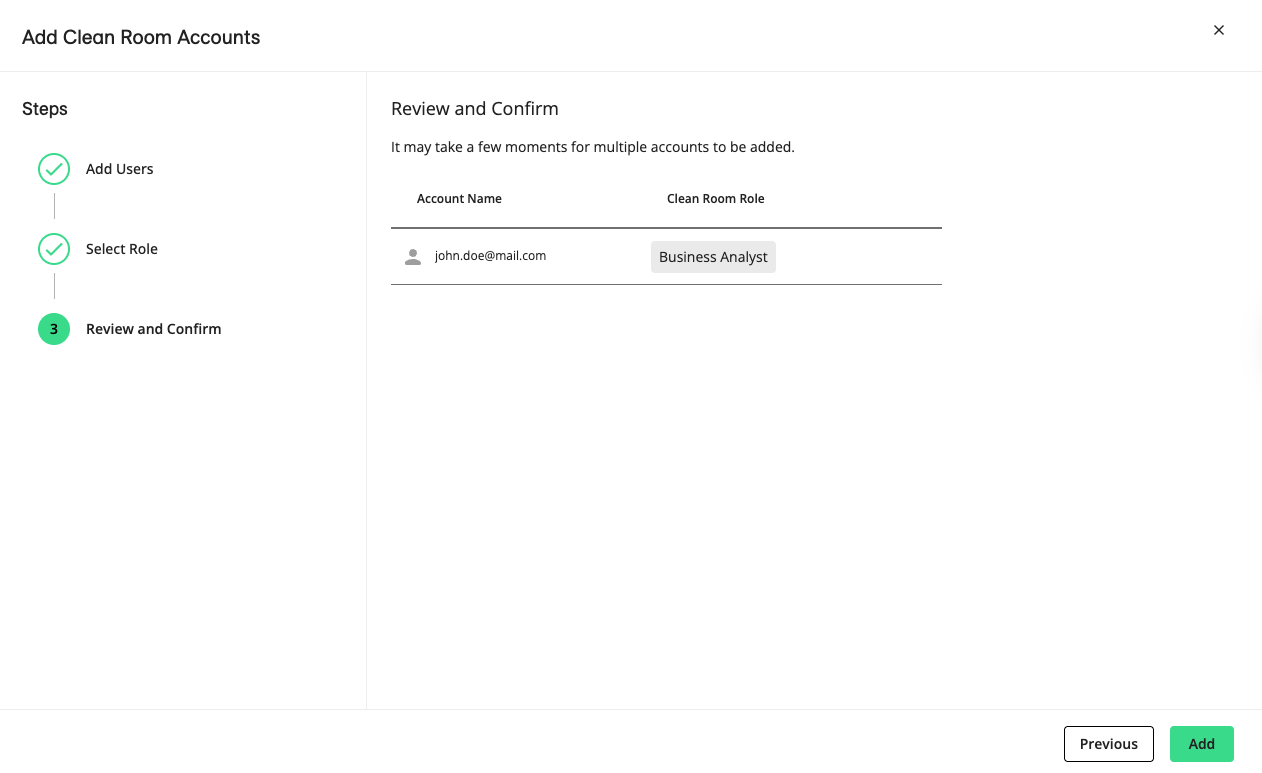
Task: Click the Steps sidebar heading
Action: tap(45, 109)
